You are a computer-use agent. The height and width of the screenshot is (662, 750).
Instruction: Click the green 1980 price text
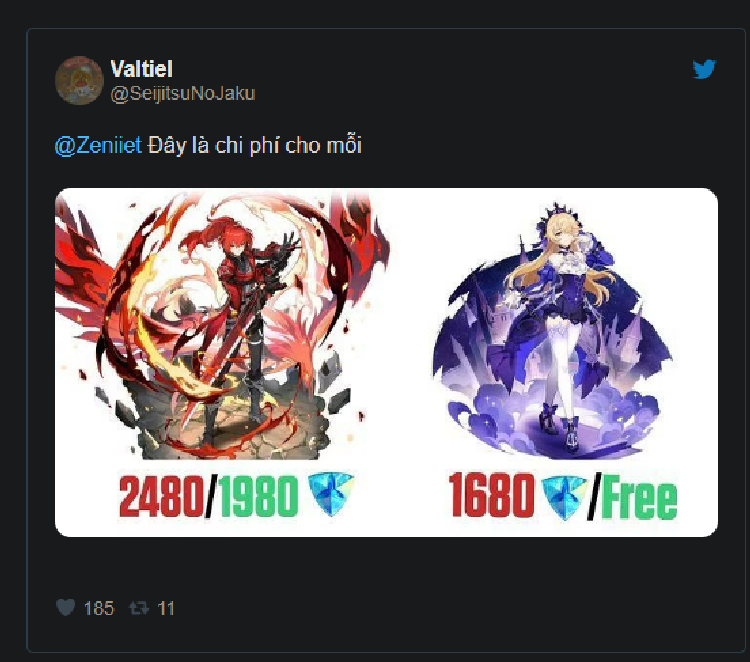[x=259, y=496]
